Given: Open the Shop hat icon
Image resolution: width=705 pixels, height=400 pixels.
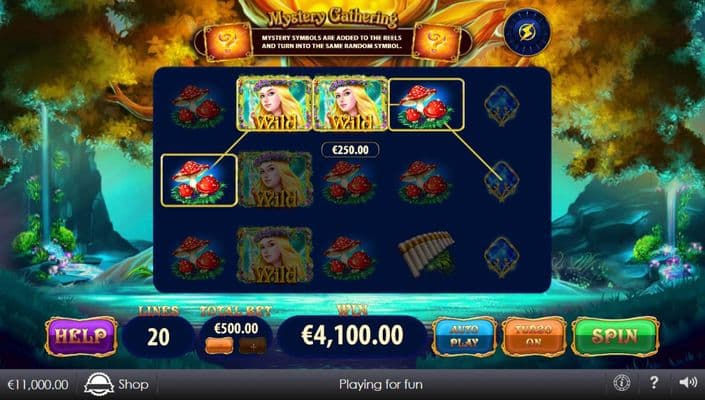Looking at the screenshot, I should [99, 384].
